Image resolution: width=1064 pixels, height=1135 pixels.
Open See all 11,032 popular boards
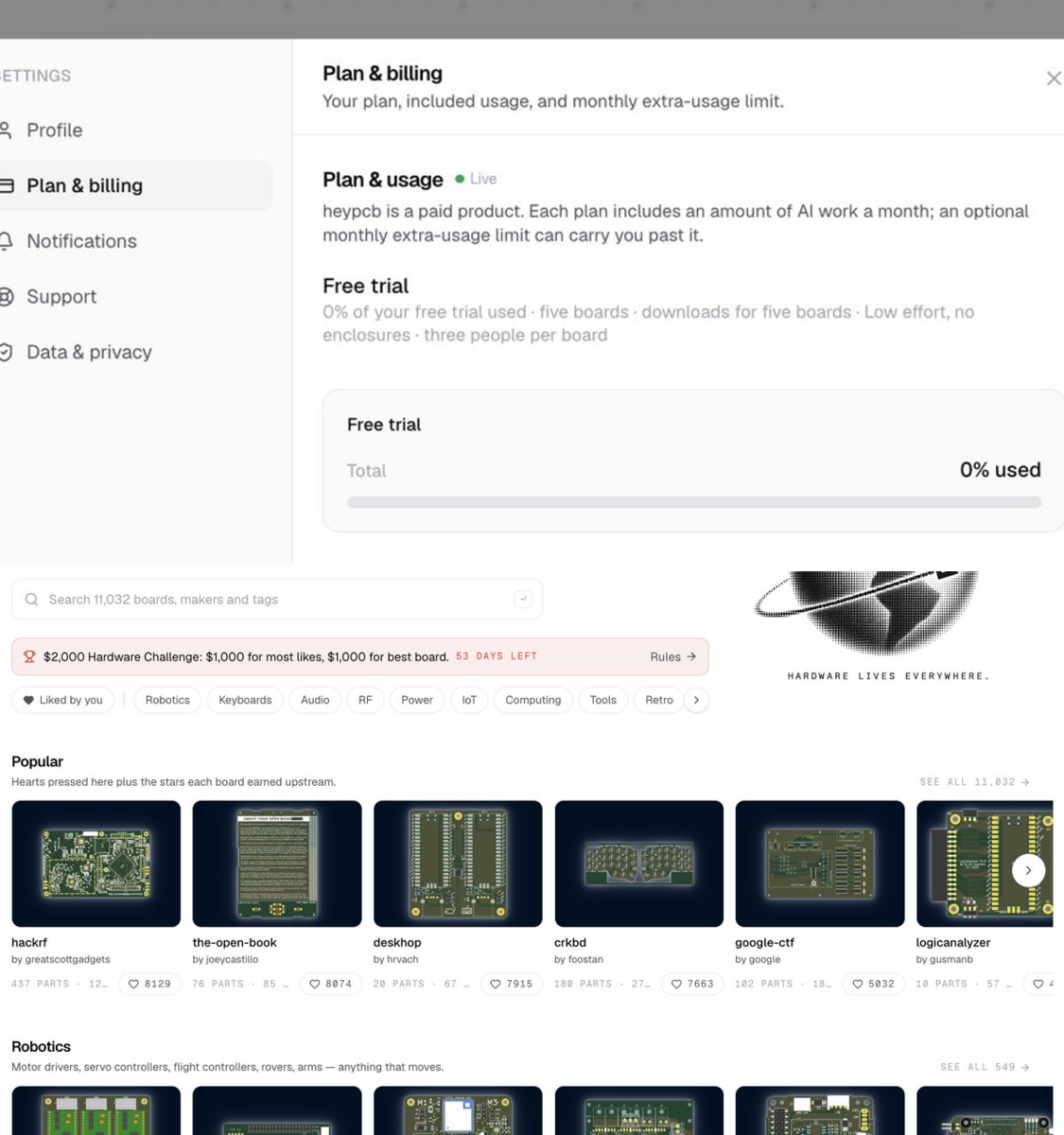[x=974, y=782]
